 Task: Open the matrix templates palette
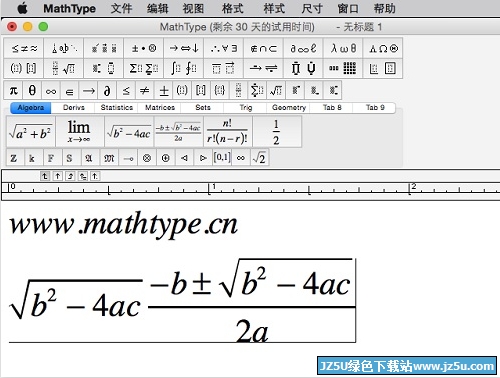click(343, 68)
